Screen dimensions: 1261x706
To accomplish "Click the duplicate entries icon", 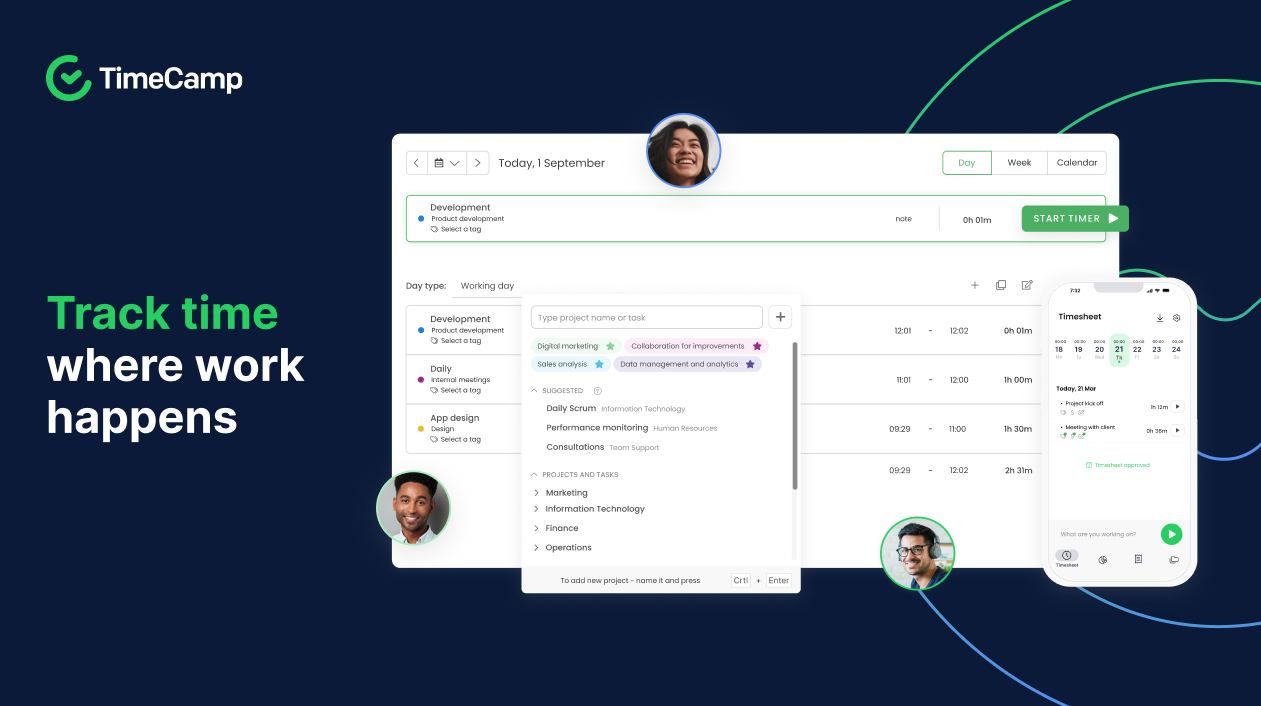I will pyautogui.click(x=1001, y=285).
